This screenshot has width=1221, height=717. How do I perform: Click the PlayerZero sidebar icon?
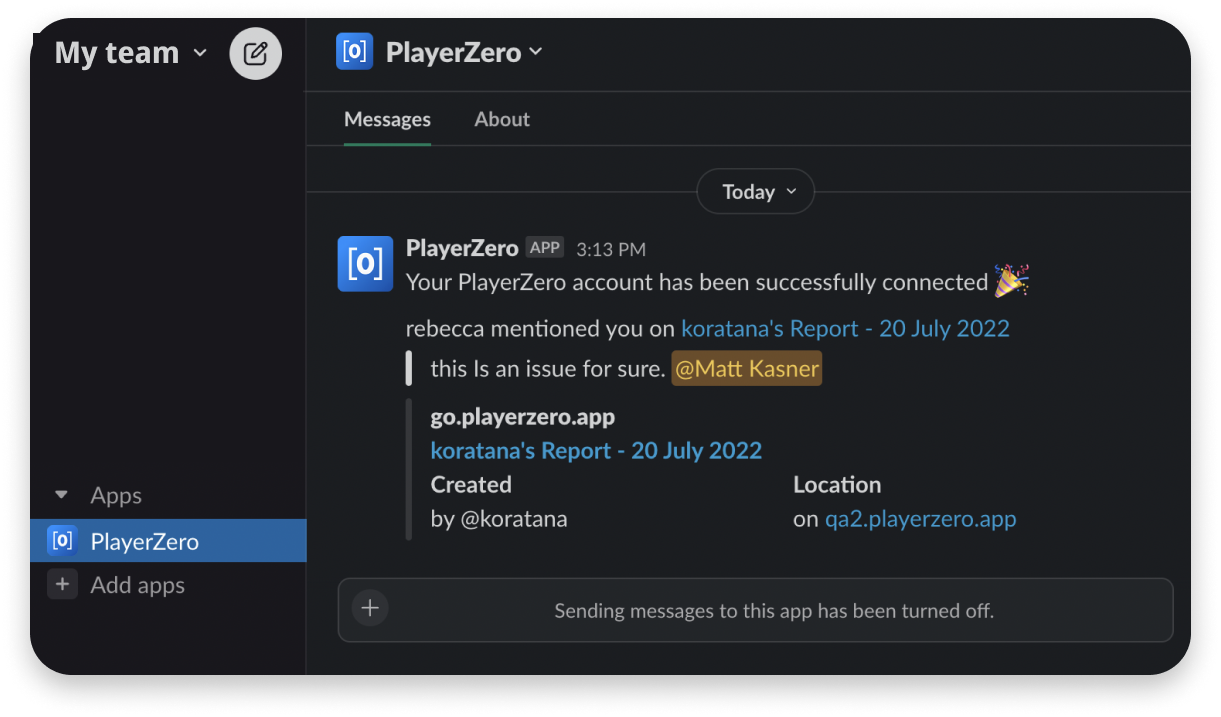[x=62, y=541]
